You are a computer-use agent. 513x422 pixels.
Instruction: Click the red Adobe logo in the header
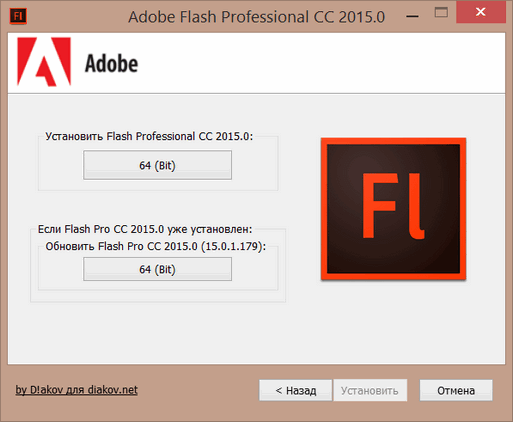44,62
